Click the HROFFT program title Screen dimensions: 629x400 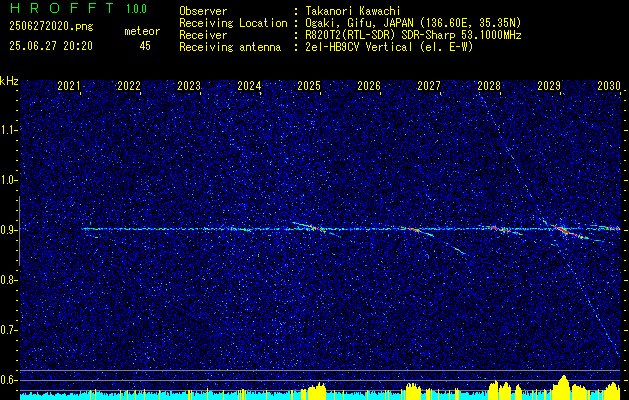62,8
